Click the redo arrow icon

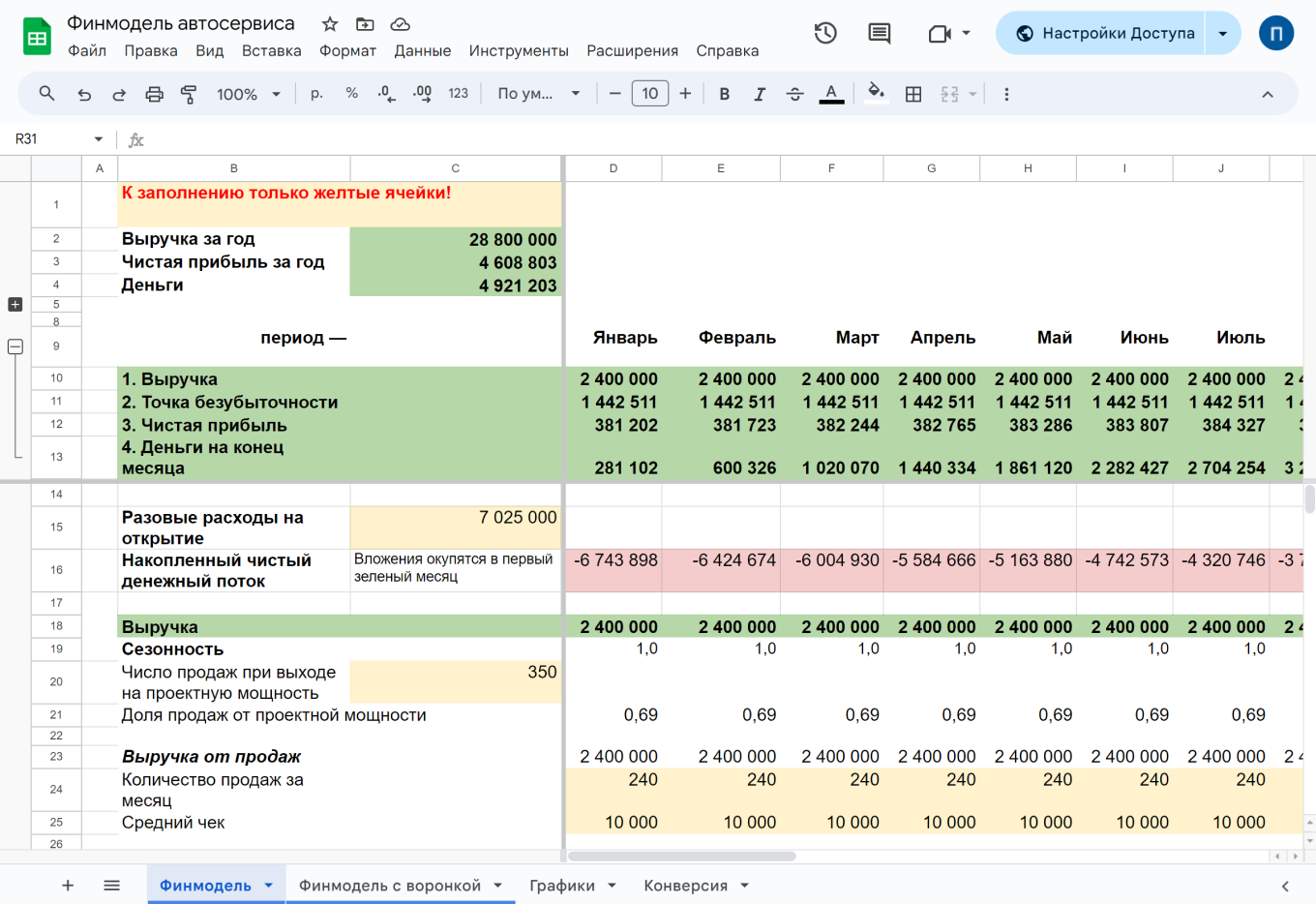tap(119, 94)
